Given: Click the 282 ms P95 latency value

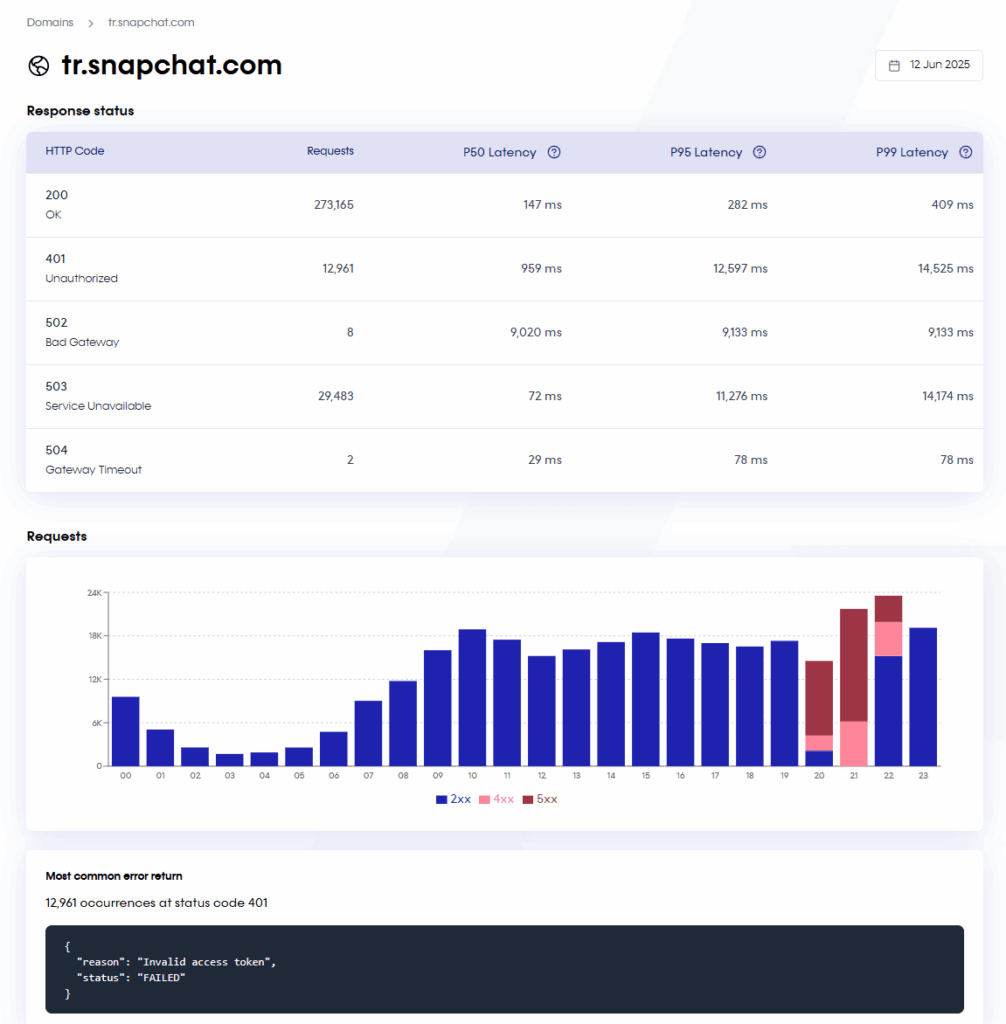Looking at the screenshot, I should pos(747,205).
